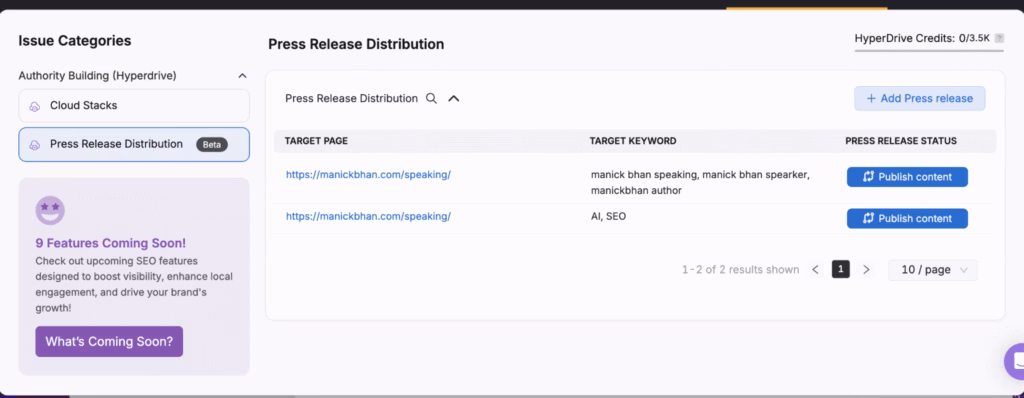
Task: Click 1-2 of 2 results shown text
Action: (x=741, y=270)
